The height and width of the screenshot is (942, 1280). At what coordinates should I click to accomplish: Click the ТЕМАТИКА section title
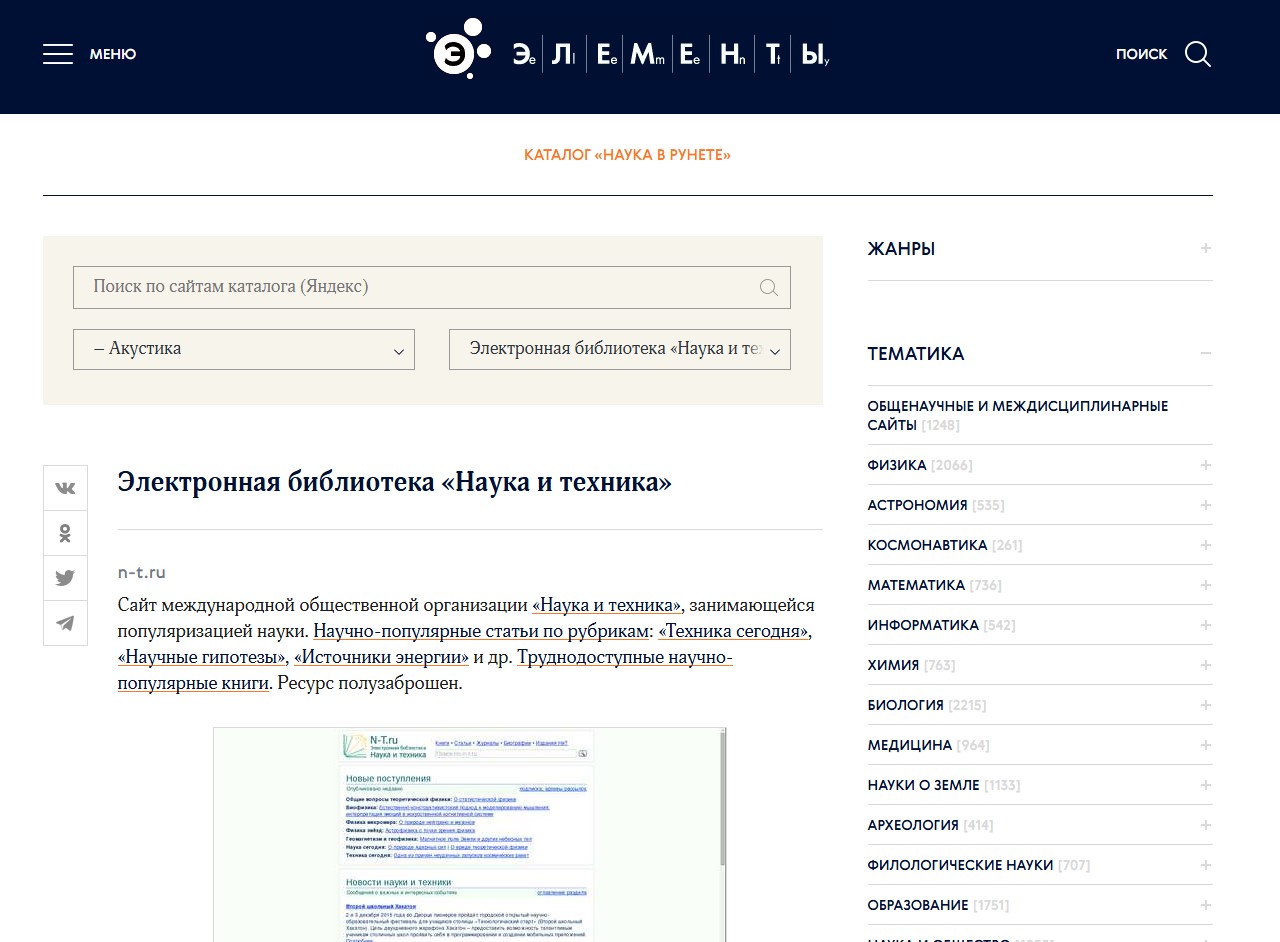click(916, 354)
